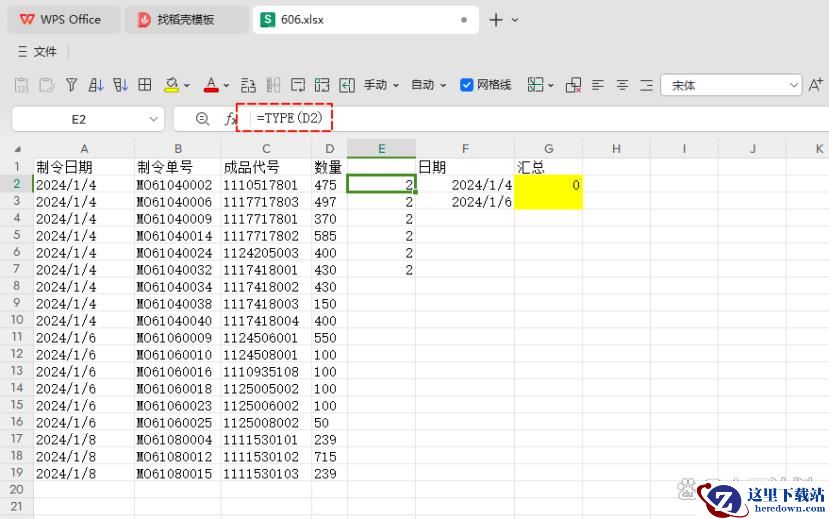Open the 文件 file menu
The height and width of the screenshot is (519, 829).
click(37, 51)
